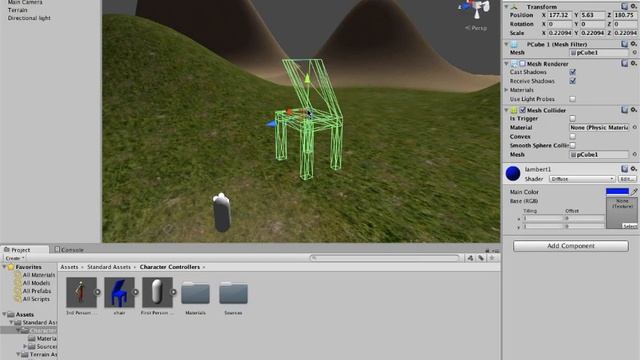Select the chair asset thumbnail
This screenshot has width=640, height=360.
[x=119, y=292]
